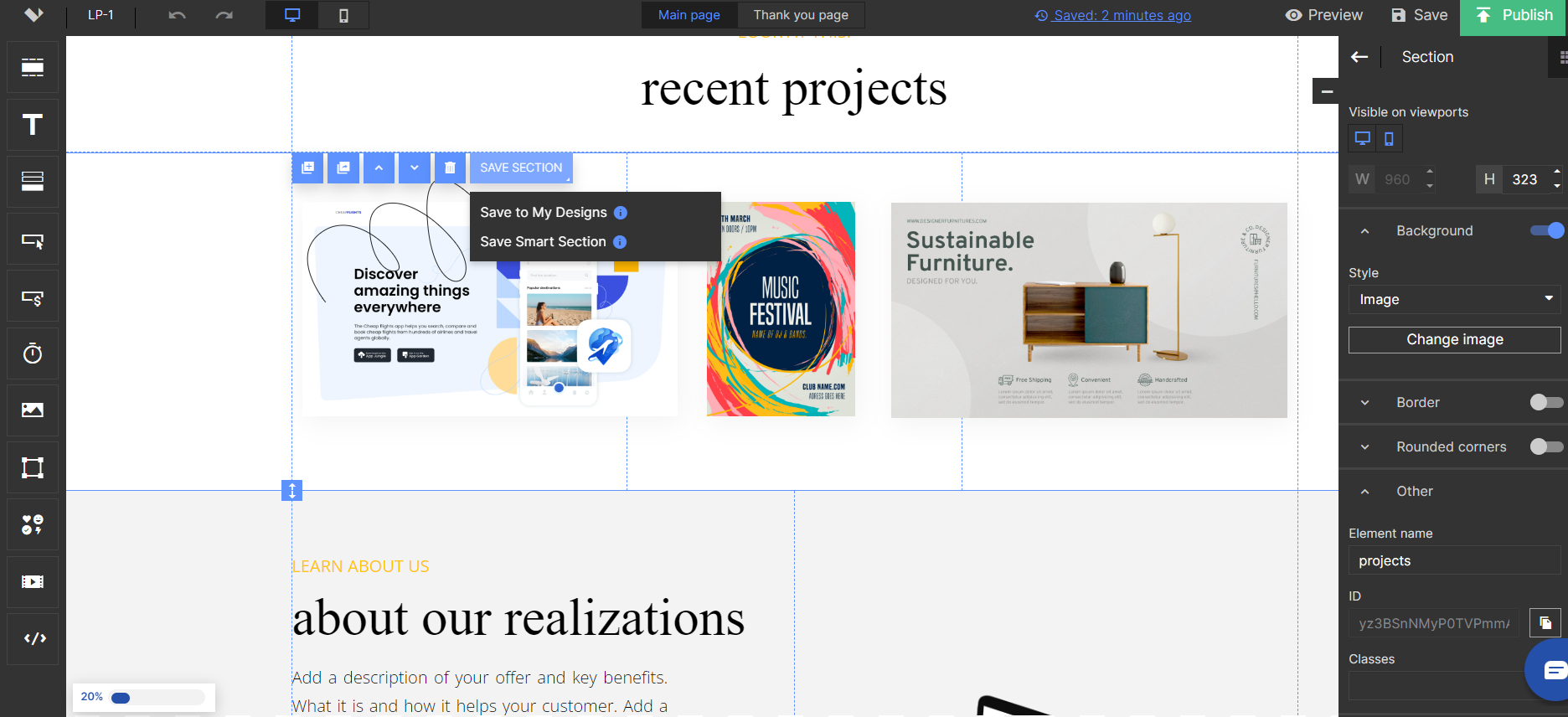Click the Change image button
The image size is (1568, 717).
coord(1455,339)
